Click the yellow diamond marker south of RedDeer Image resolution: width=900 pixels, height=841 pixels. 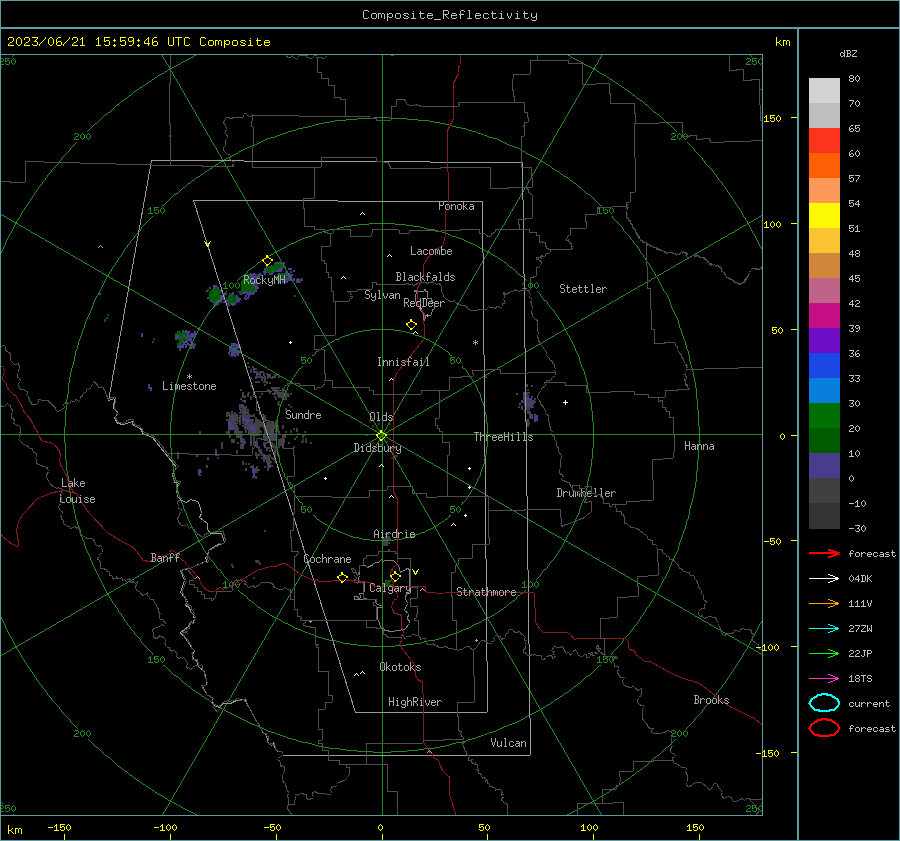[411, 325]
